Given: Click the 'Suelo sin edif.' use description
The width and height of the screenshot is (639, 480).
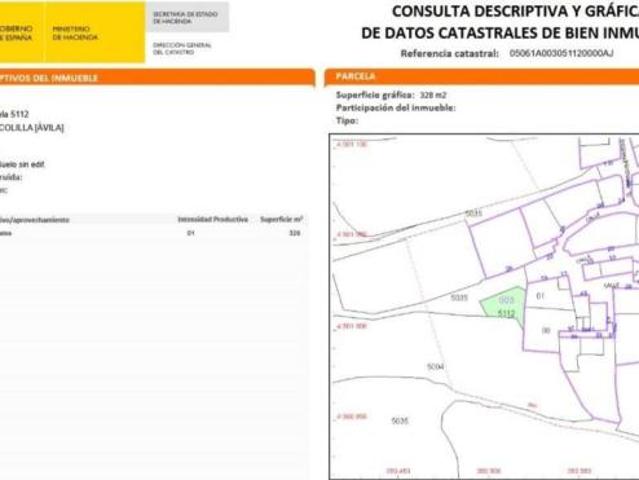Looking at the screenshot, I should coord(22,165).
